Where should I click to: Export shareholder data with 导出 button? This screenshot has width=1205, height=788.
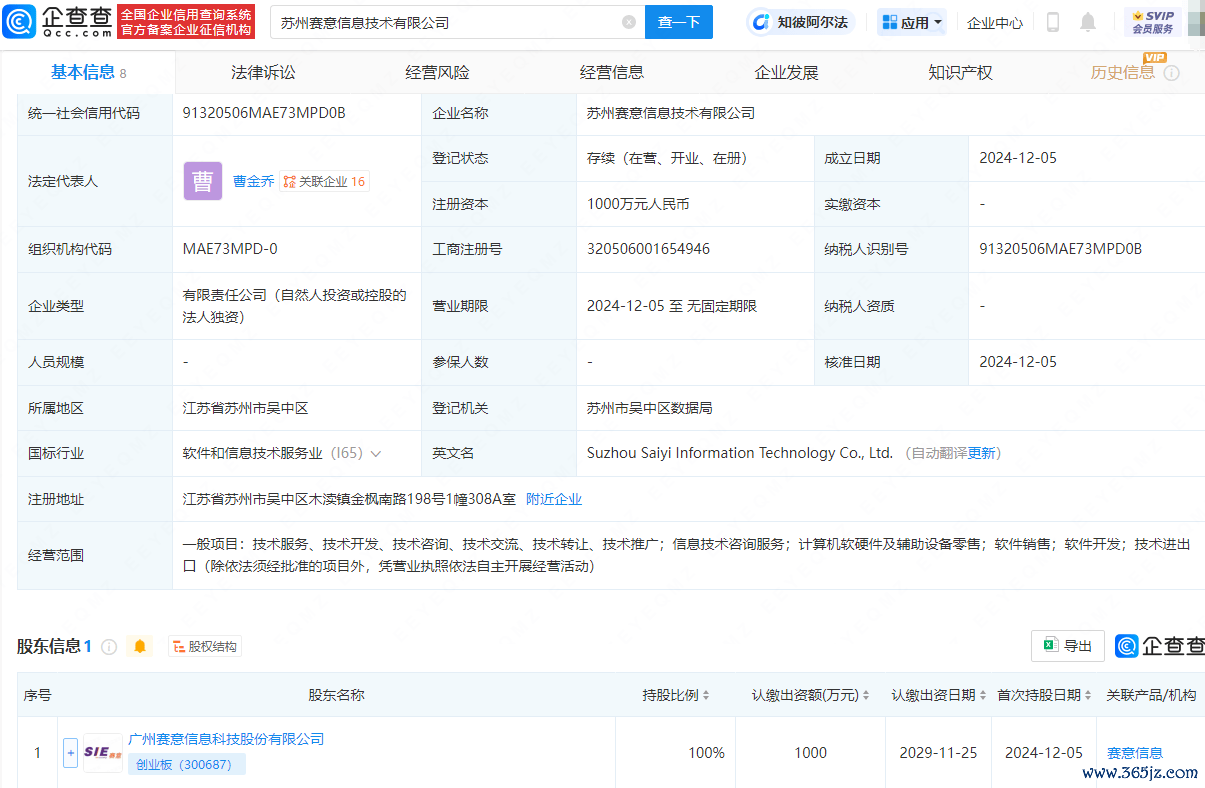click(x=1068, y=646)
